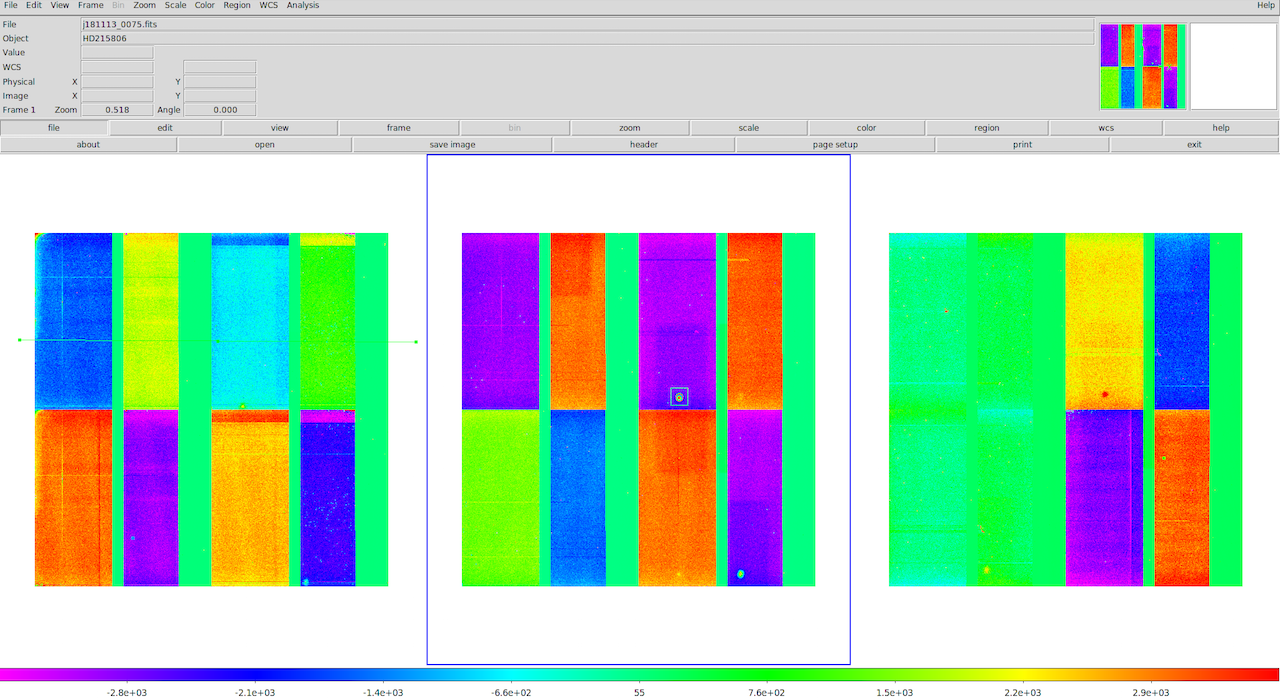Click the 'exit' button
This screenshot has height=700, width=1280.
click(1194, 145)
